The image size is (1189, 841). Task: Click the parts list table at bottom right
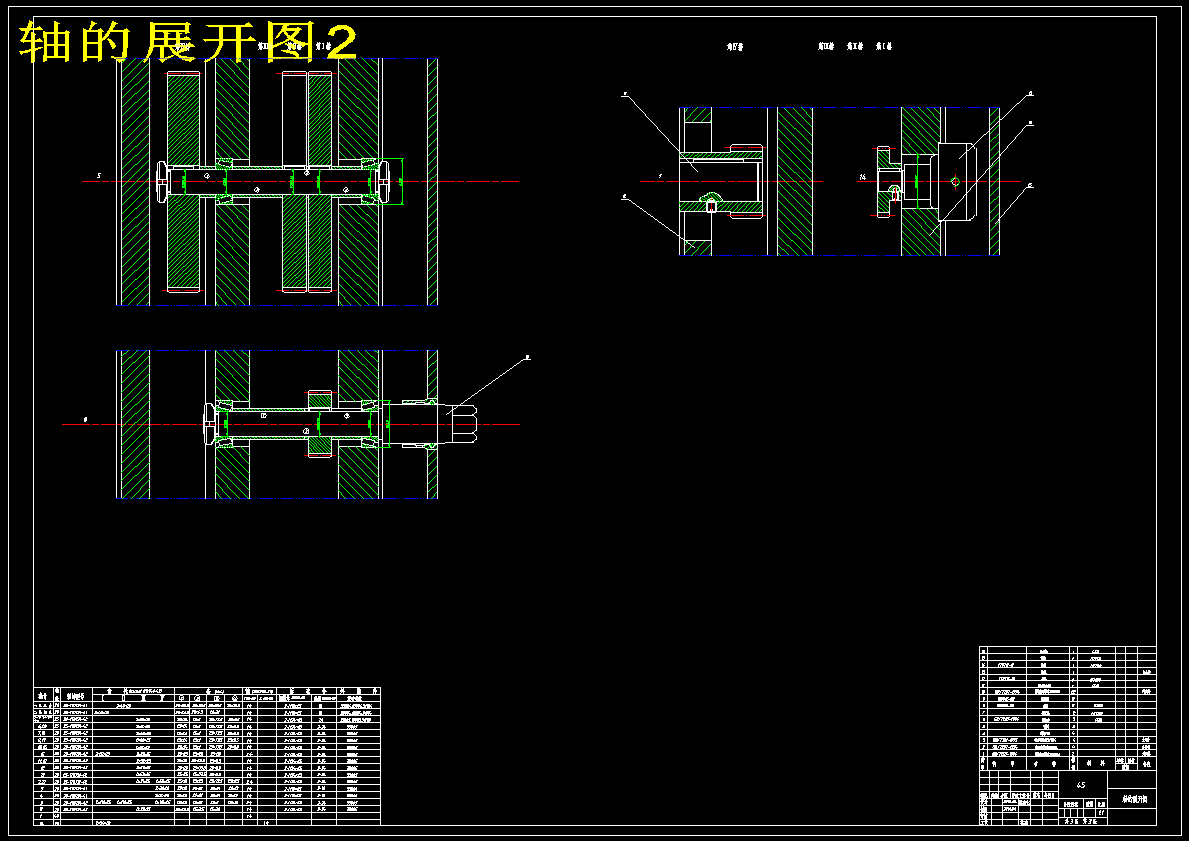pos(1068,708)
